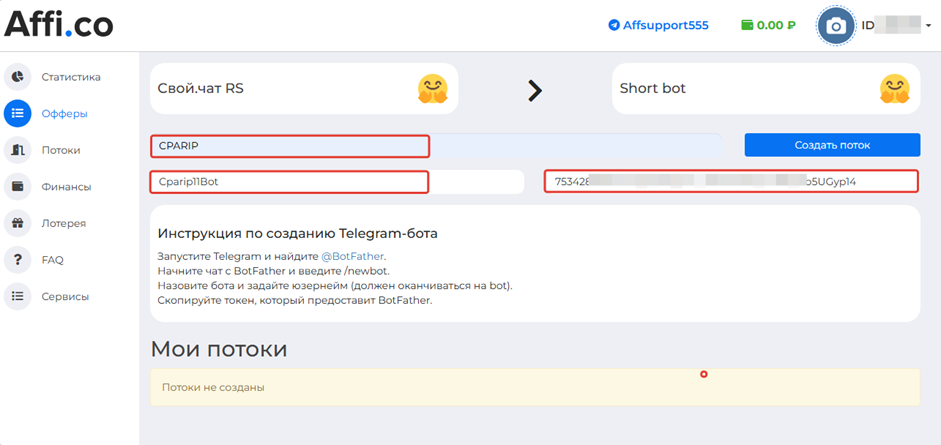The width and height of the screenshot is (941, 445).
Task: Expand the user ID dropdown arrow
Action: coord(928,26)
